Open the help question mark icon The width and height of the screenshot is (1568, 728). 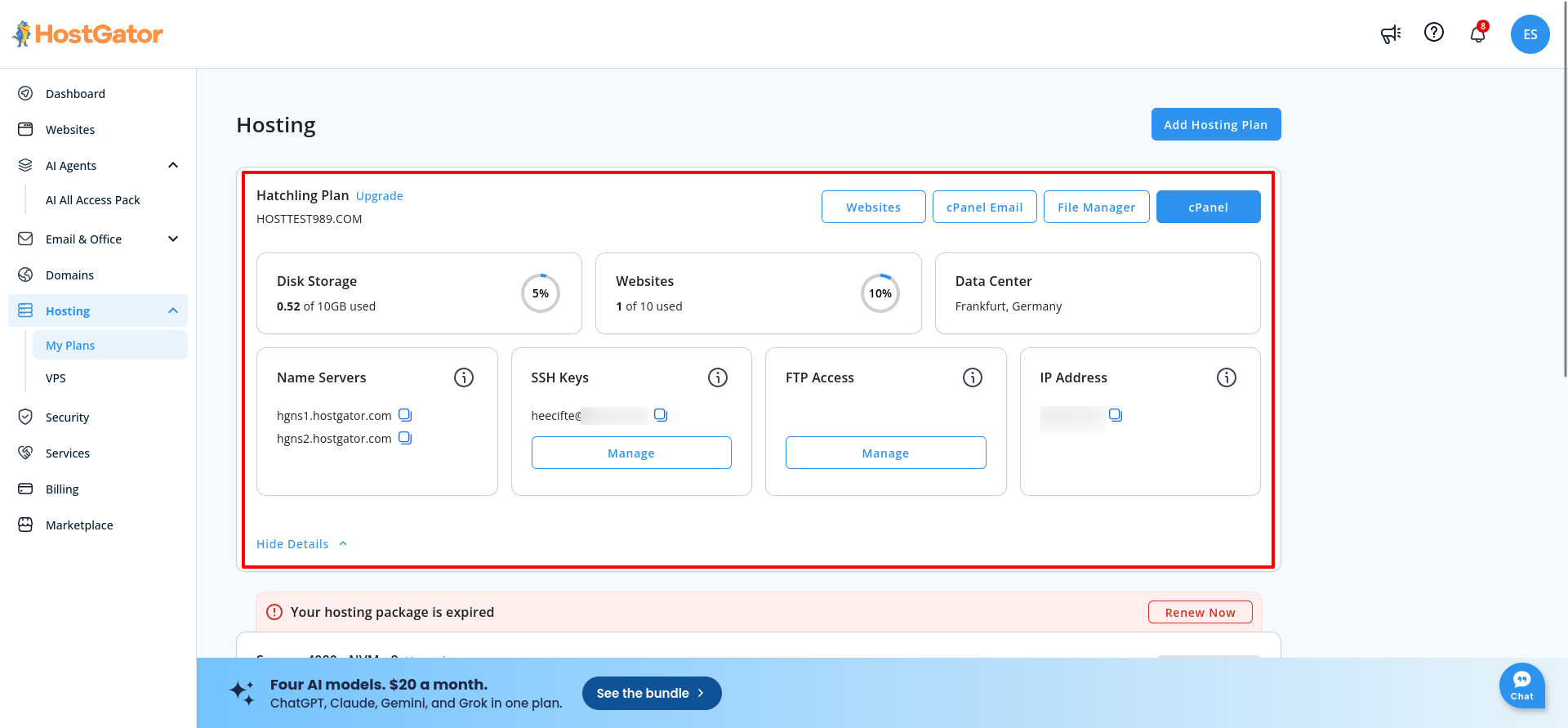[1434, 32]
